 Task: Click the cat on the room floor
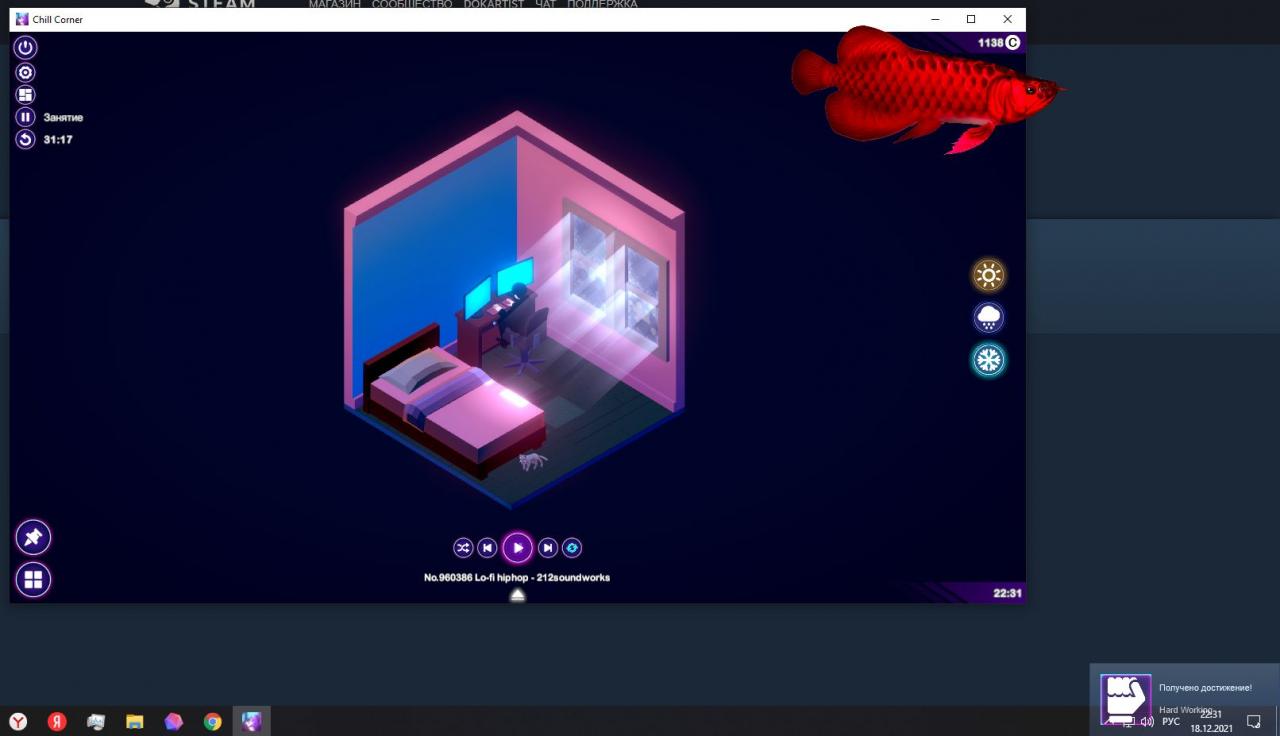point(532,460)
